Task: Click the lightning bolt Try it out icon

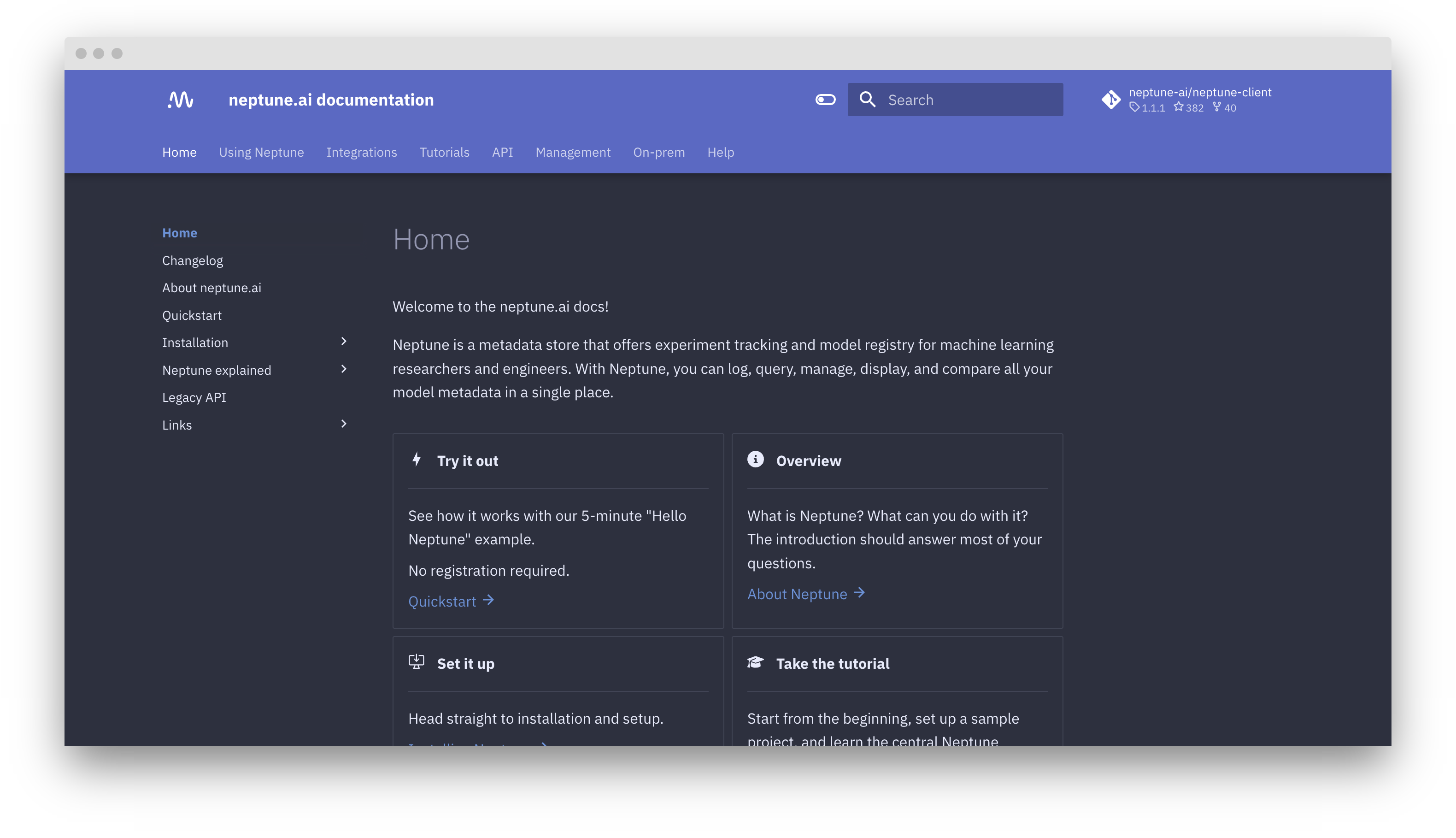Action: click(x=416, y=459)
